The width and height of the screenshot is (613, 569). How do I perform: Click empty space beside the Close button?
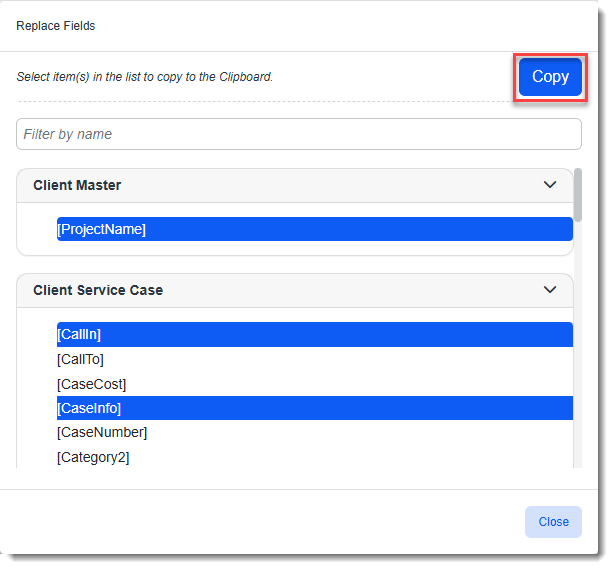click(x=300, y=521)
